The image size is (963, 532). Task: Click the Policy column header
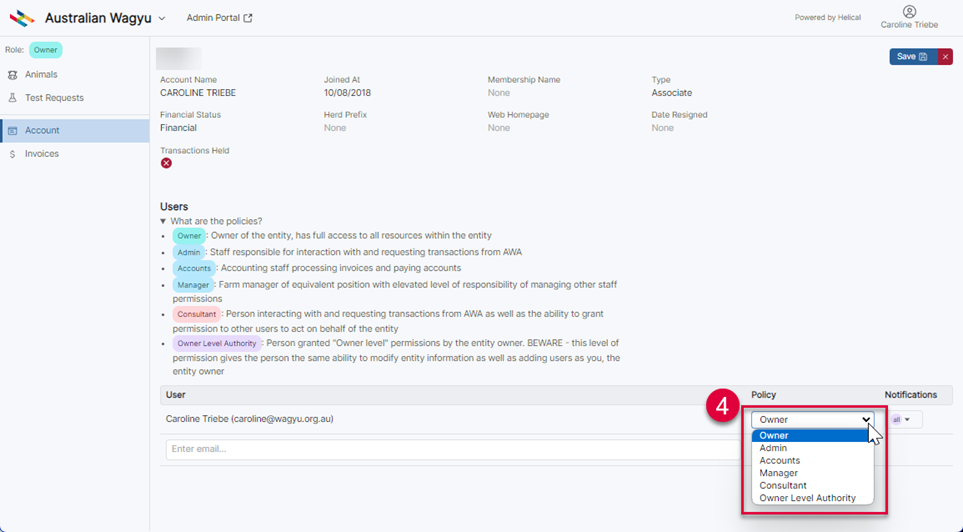pos(763,395)
